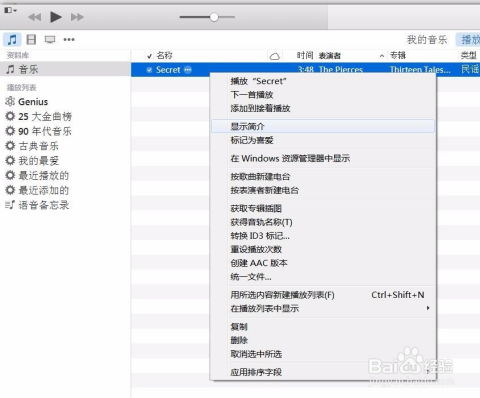Adjust the volume slider knob
Screen dimensions: 480x398
(x=214, y=17)
